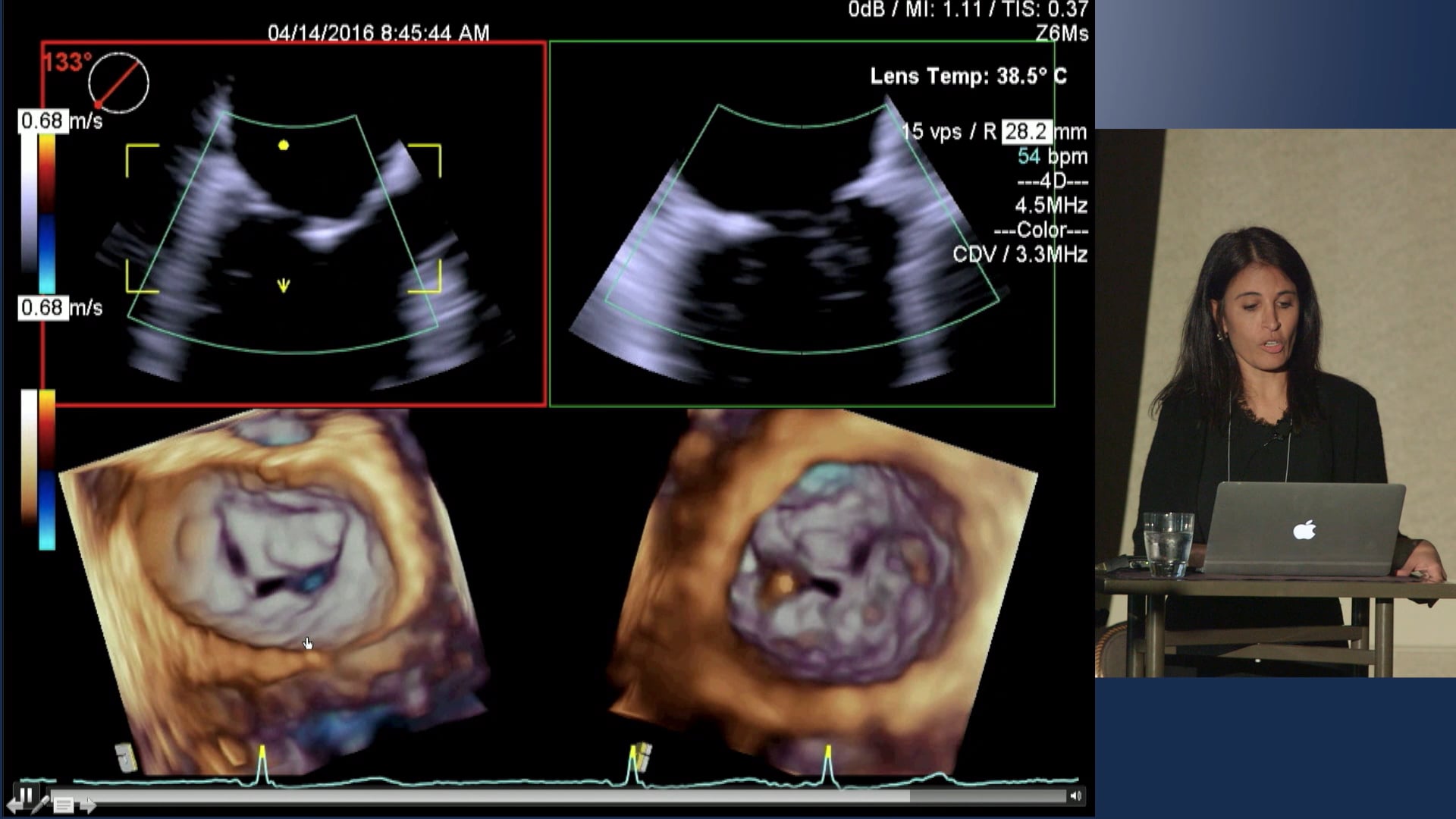This screenshot has width=1456, height=819.
Task: Select the yellow dot ROI marker
Action: (284, 145)
